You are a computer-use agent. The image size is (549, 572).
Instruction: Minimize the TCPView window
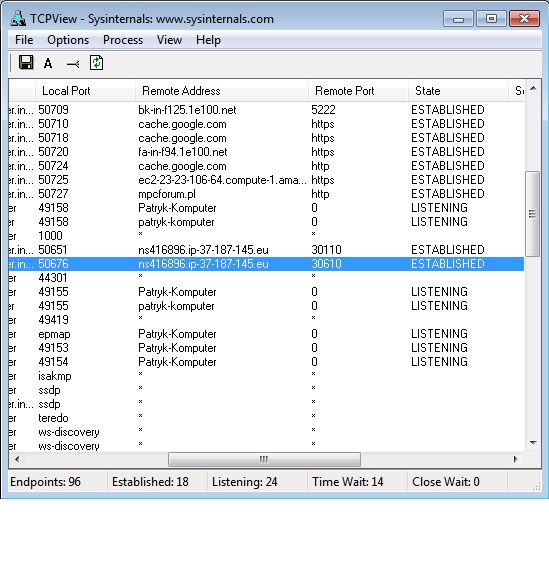(x=458, y=19)
